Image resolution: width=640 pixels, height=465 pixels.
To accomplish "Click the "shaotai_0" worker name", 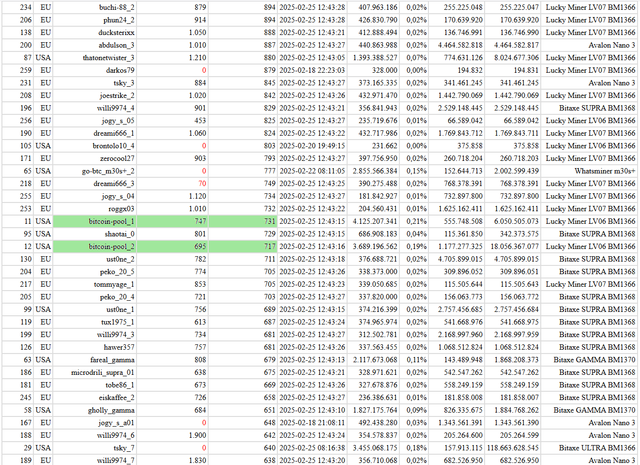I will (x=120, y=234).
